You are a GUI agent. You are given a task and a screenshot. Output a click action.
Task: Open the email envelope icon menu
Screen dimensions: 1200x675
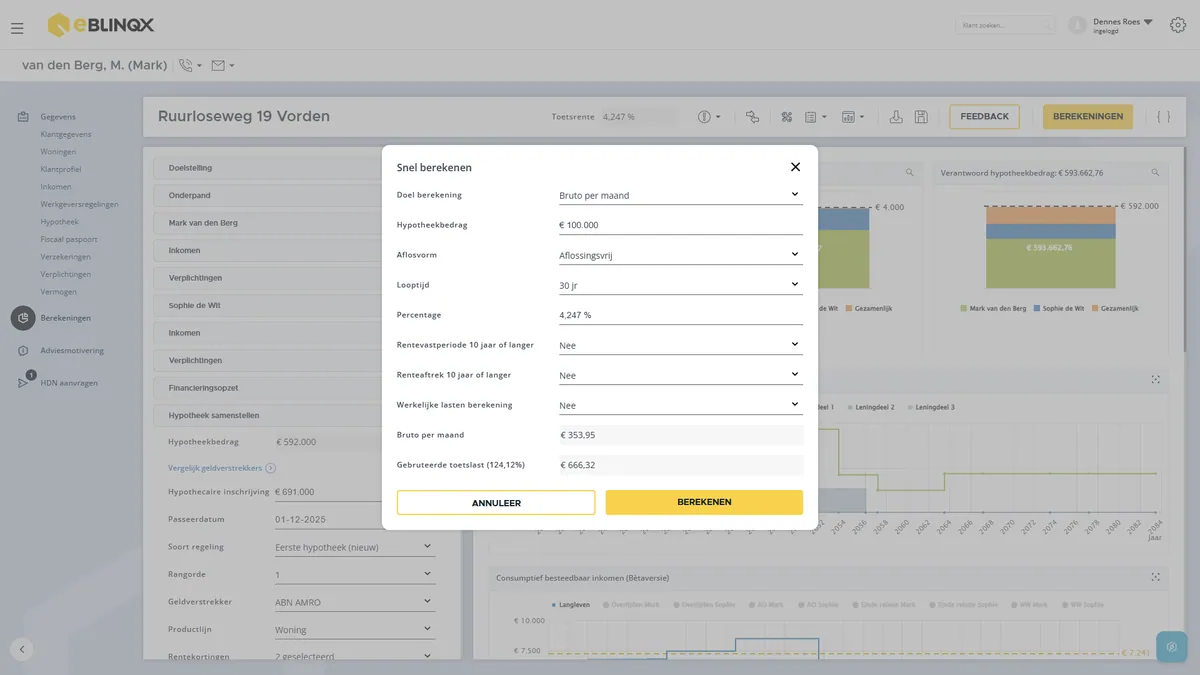pos(222,66)
